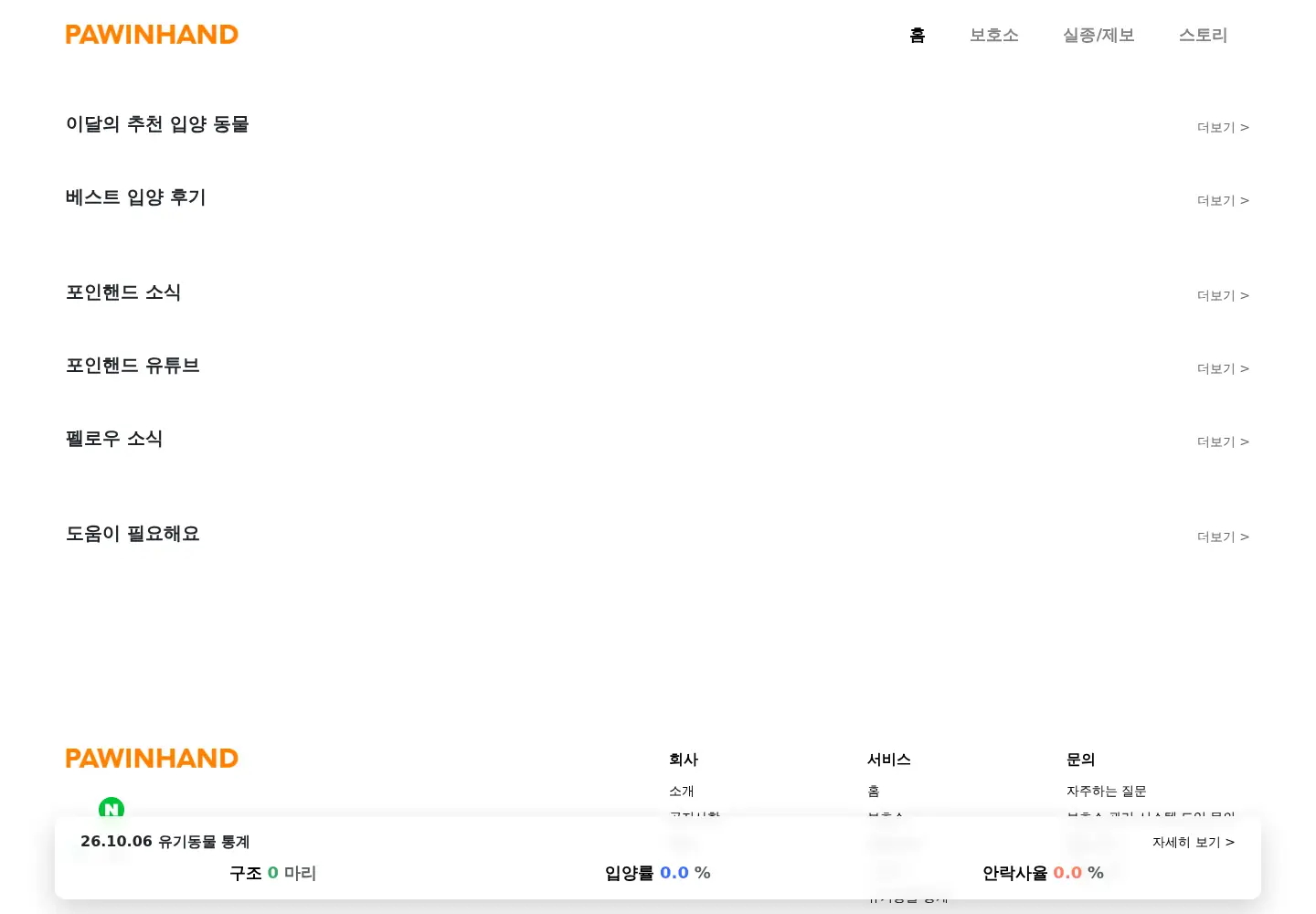Click the 구조 0 마리 statistic
1316x914 pixels.
[x=273, y=873]
